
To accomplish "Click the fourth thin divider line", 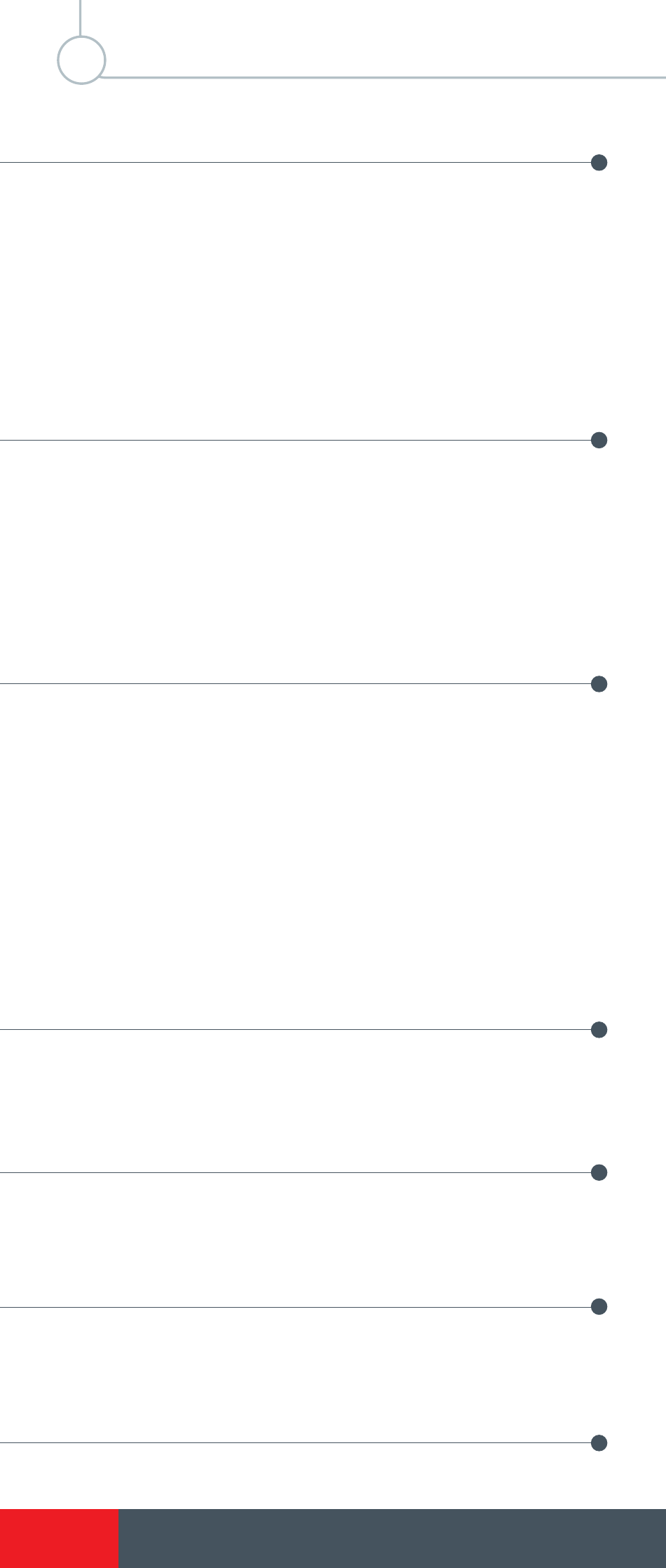I will (x=295, y=1029).
